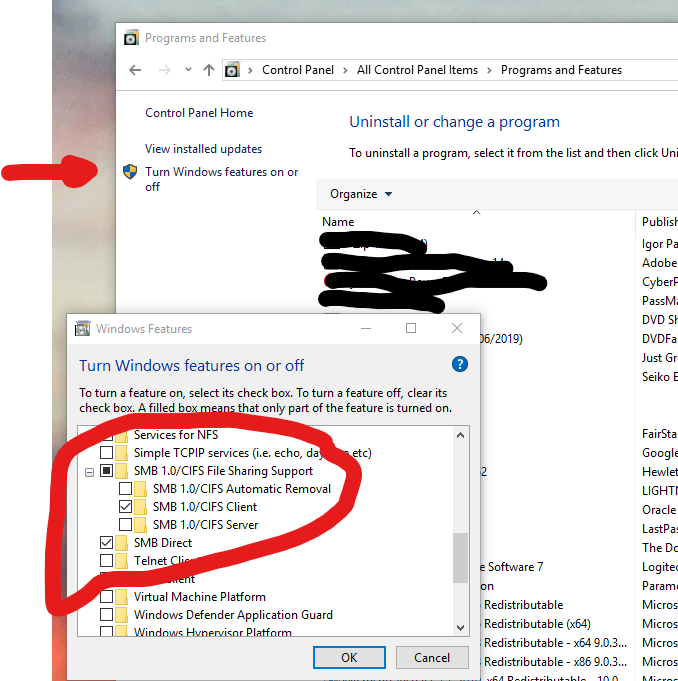Click folder icon for SMB 1.0/CIFS Automatic Removal
Viewport: 678px width, 681px height.
pyautogui.click(x=141, y=489)
